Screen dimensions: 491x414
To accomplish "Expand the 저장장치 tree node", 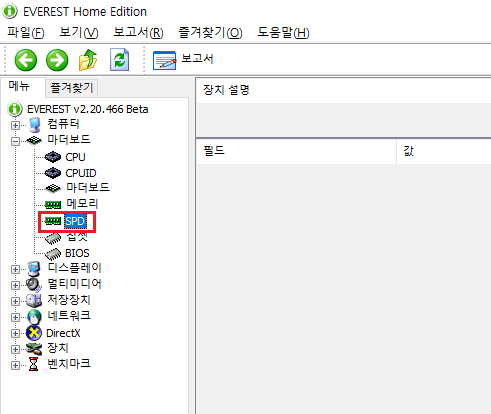I will pyautogui.click(x=15, y=301).
